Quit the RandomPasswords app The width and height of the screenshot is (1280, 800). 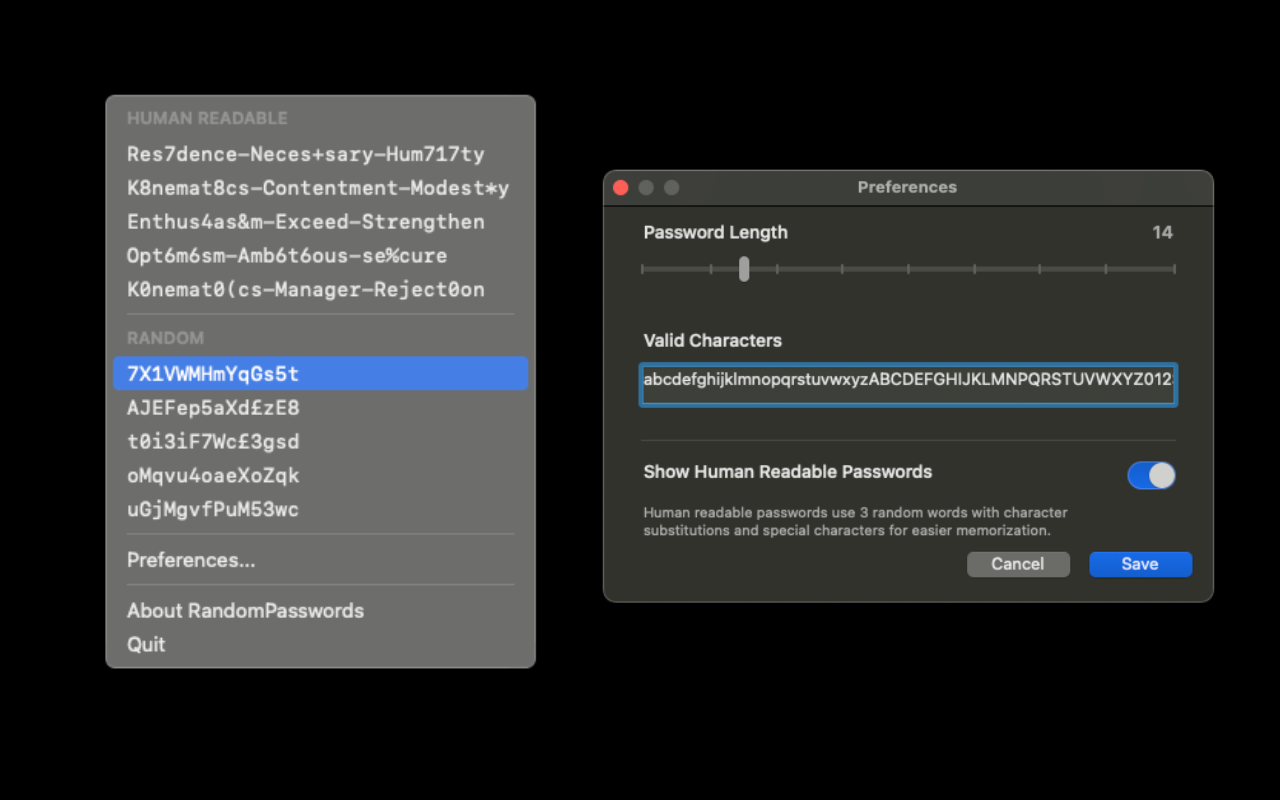(x=146, y=645)
